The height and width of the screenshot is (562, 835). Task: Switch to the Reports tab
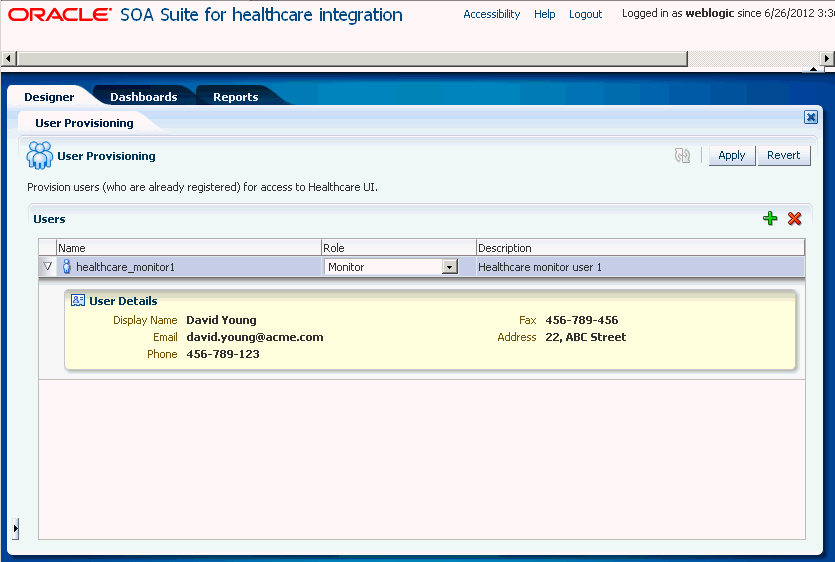[x=235, y=97]
